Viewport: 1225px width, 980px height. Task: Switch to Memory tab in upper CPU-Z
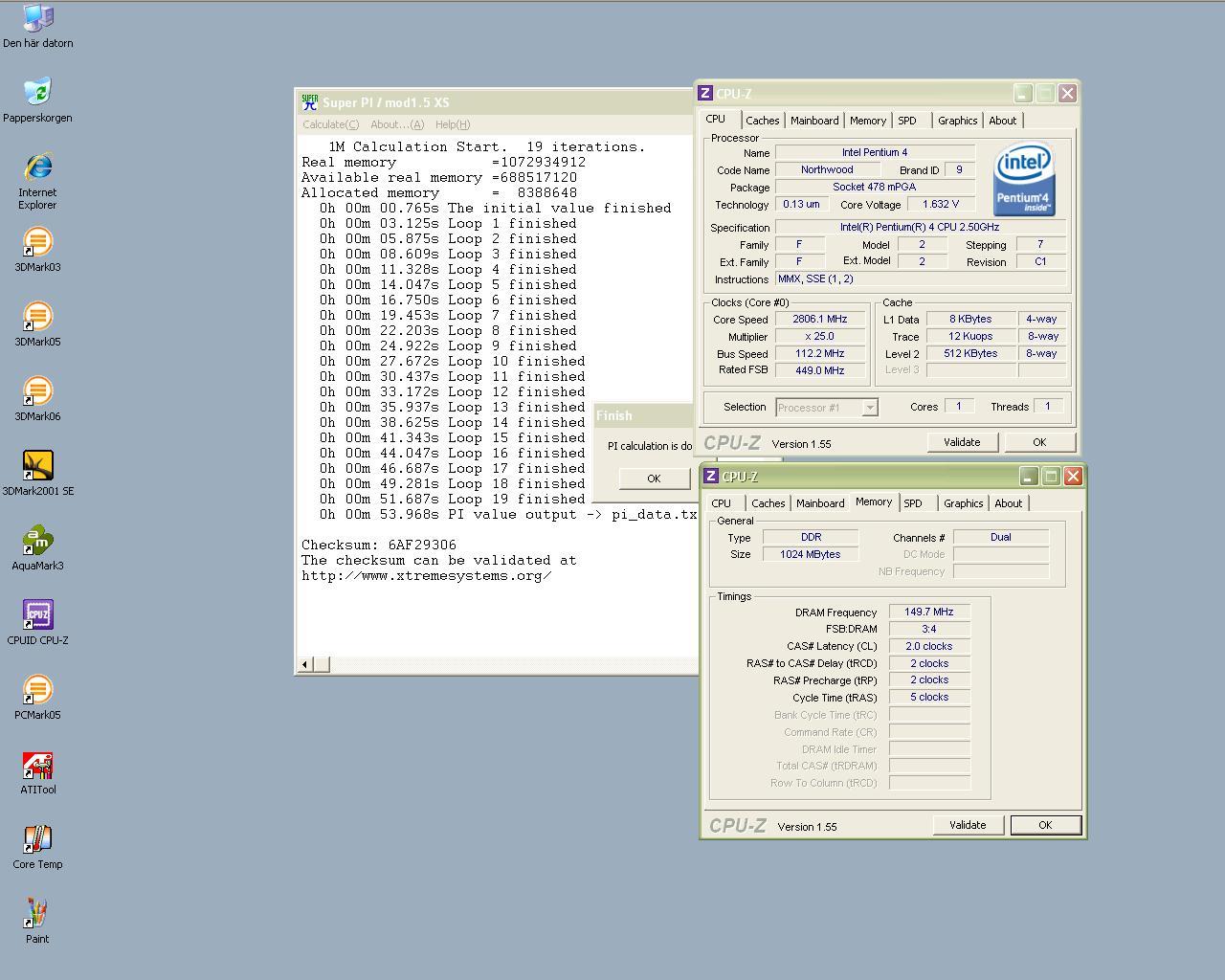pyautogui.click(x=868, y=121)
